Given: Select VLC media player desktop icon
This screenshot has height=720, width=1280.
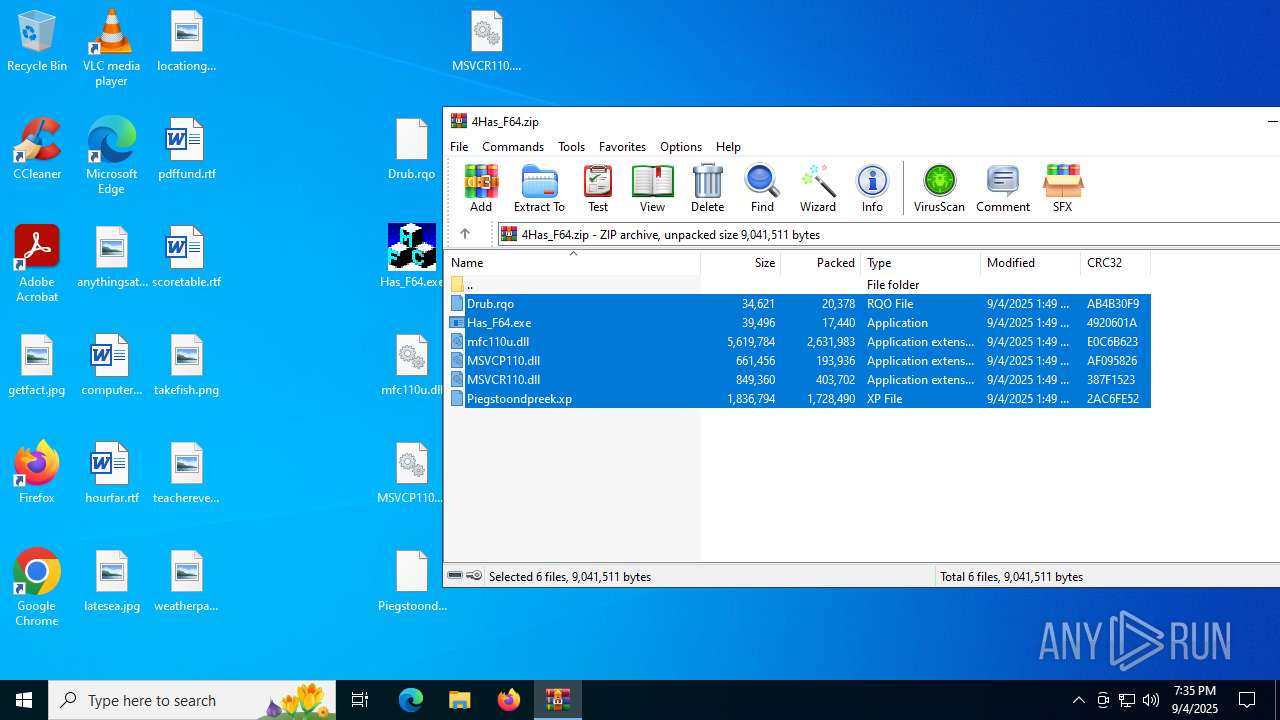Looking at the screenshot, I should [111, 48].
